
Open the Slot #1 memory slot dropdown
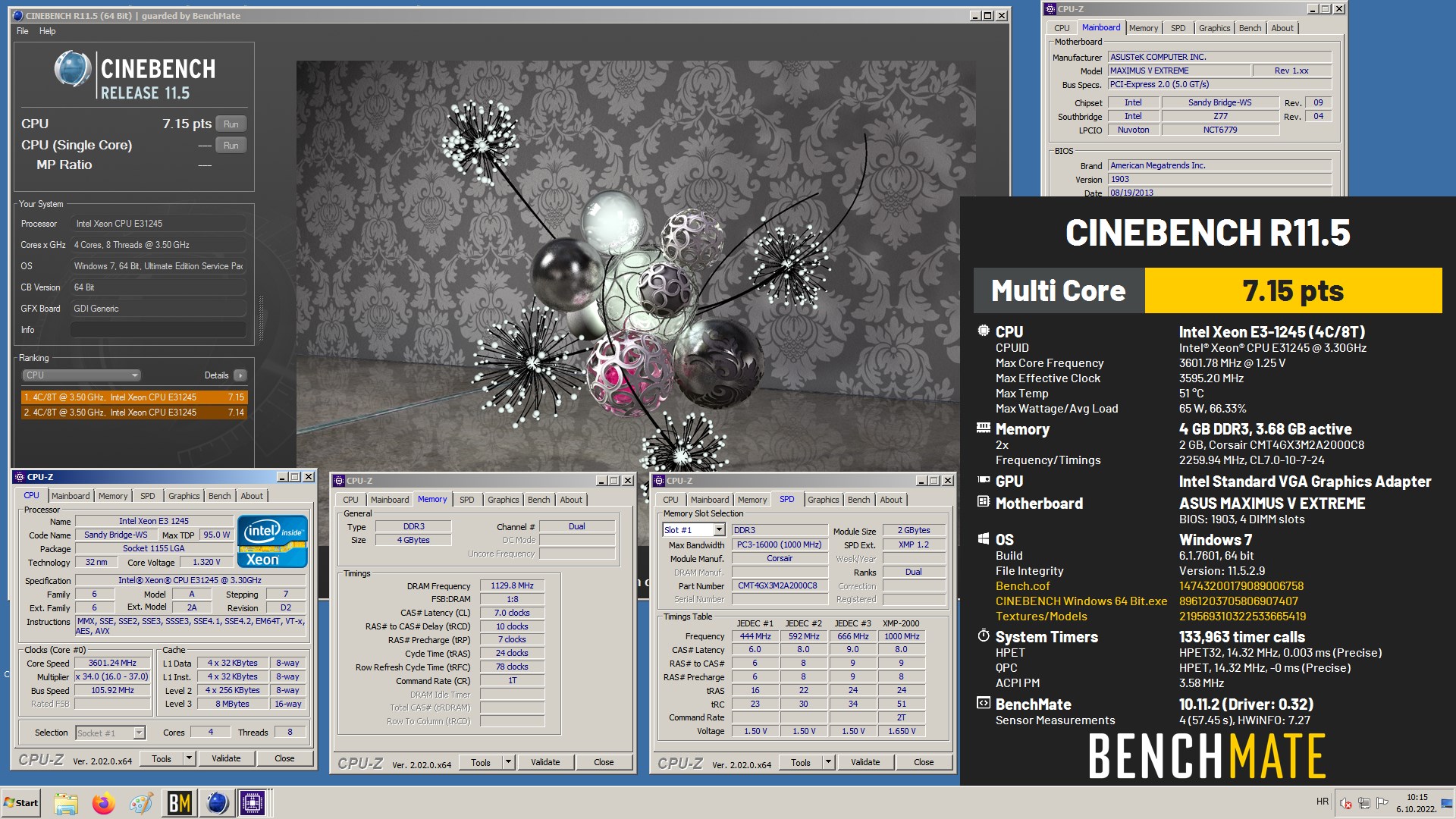[694, 530]
